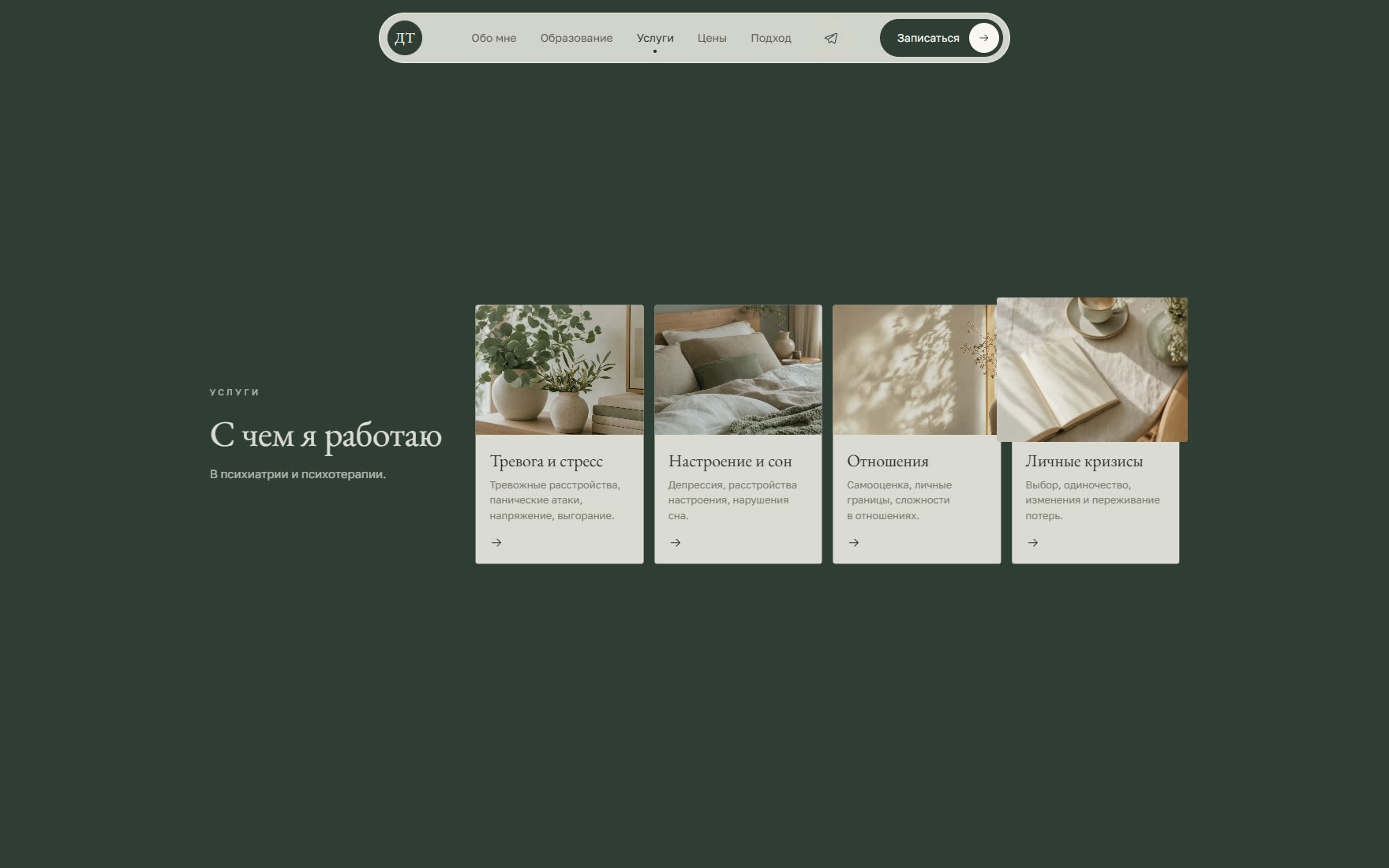Click the arrow circle in the Записаться button
The height and width of the screenshot is (868, 1389).
tap(983, 38)
